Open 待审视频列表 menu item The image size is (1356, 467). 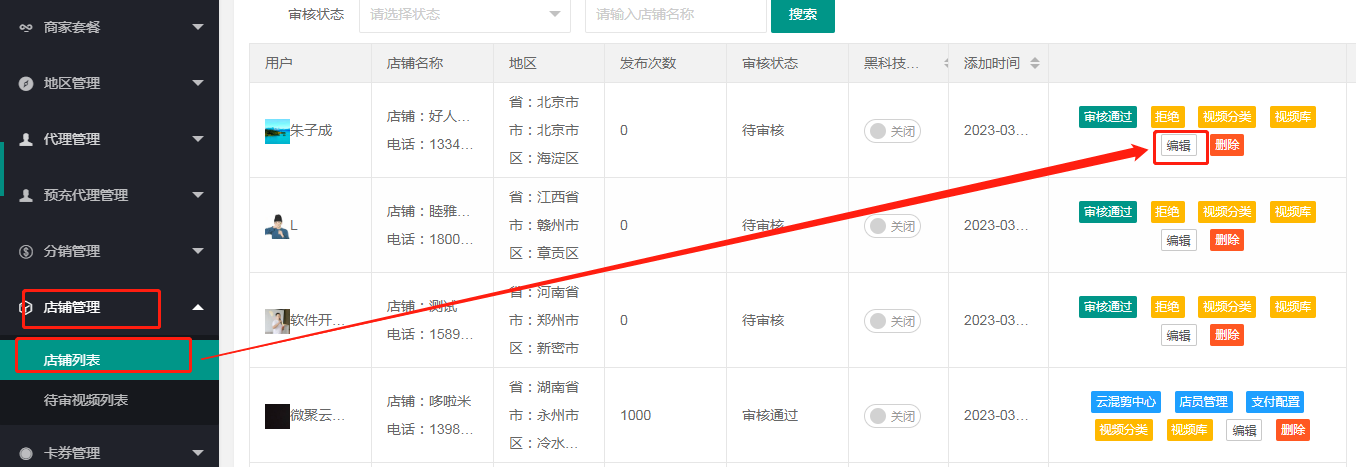click(86, 400)
